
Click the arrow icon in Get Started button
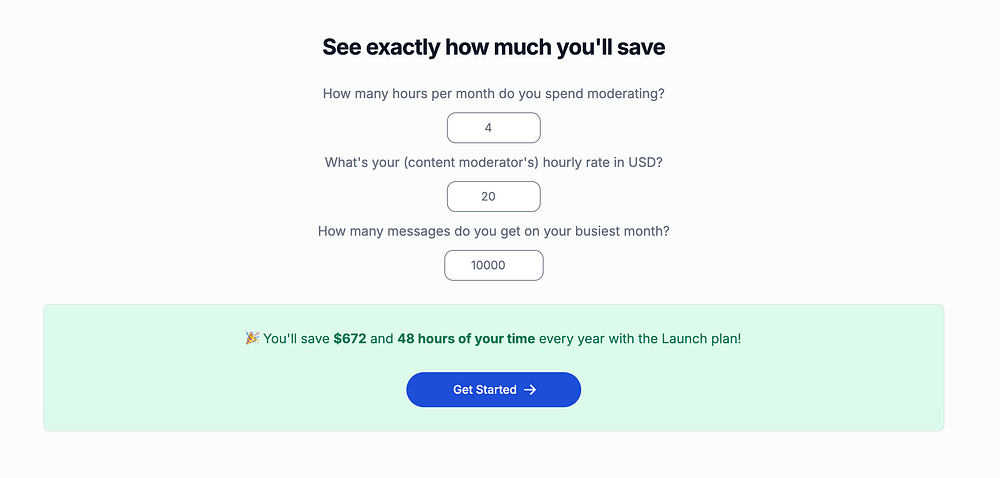click(530, 389)
